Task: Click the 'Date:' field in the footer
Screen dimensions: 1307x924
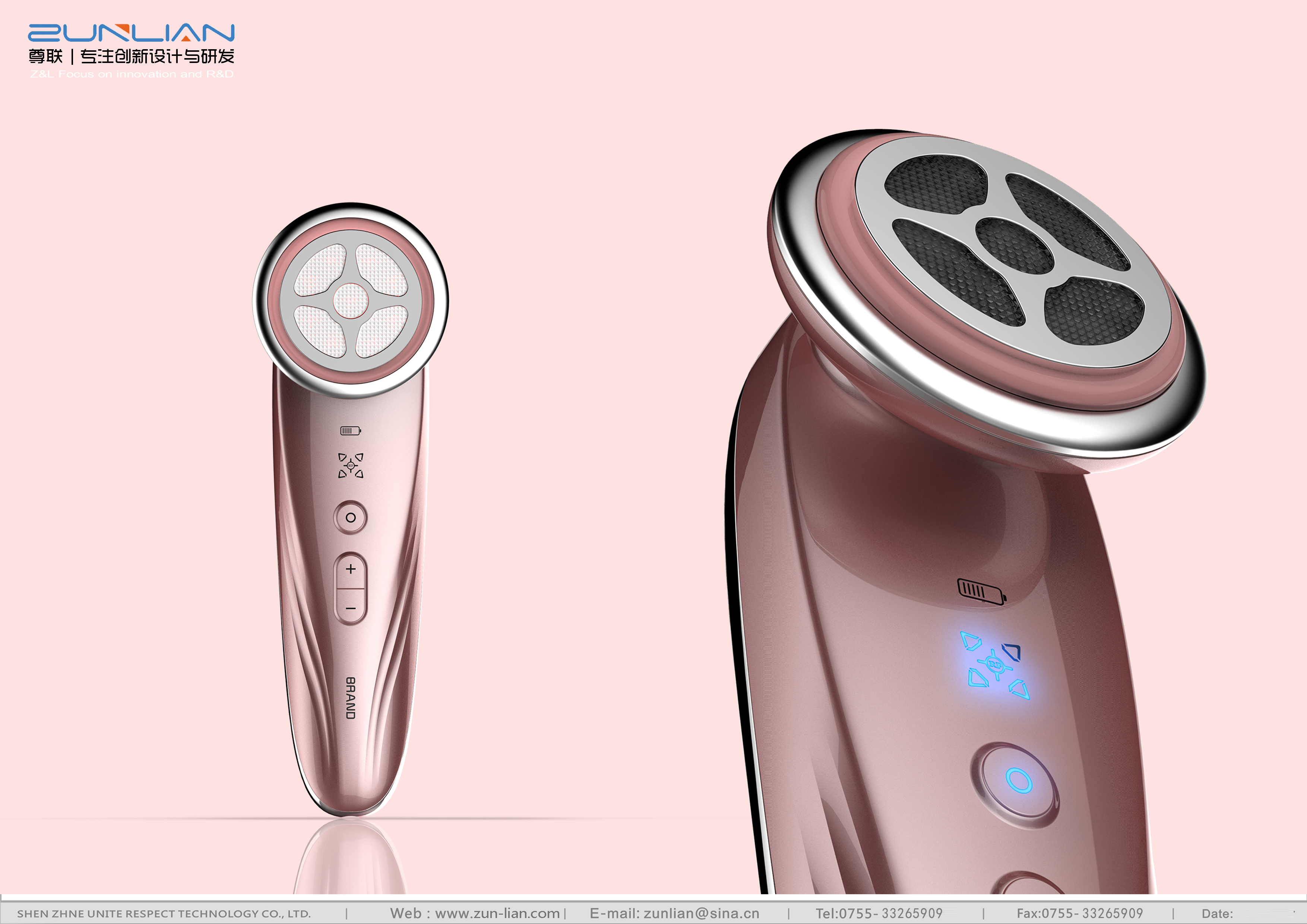Action: [1217, 913]
